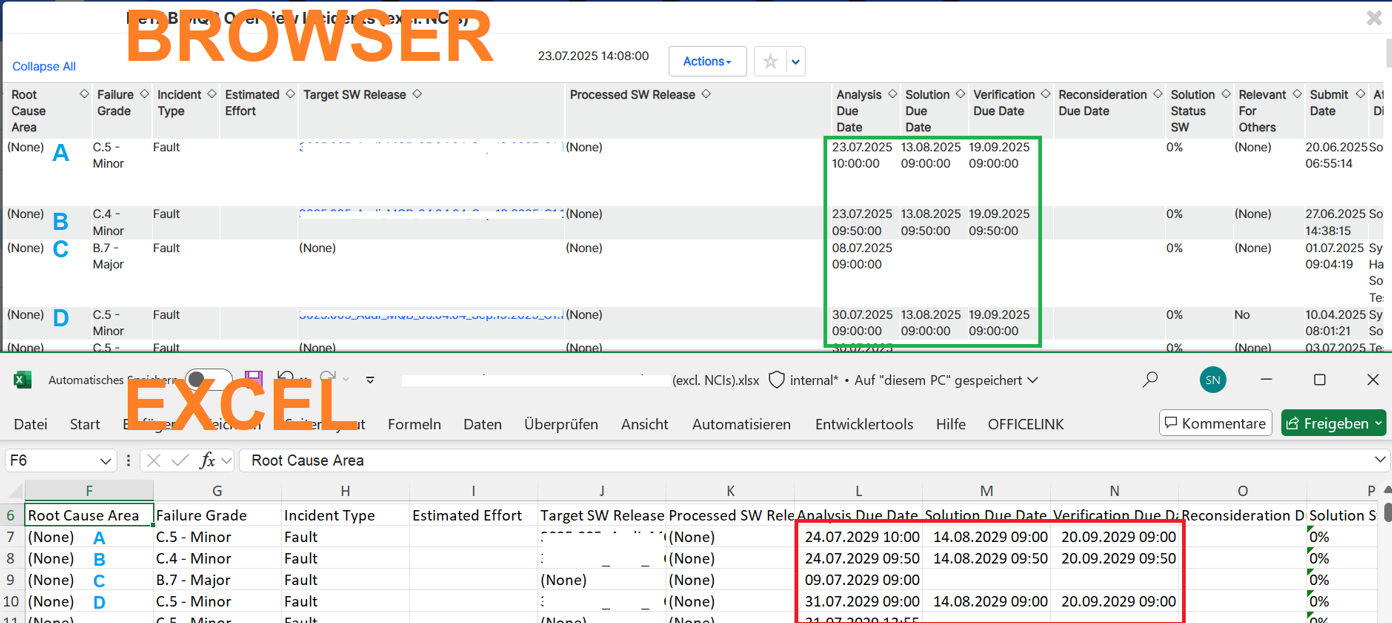Select Excel cell 'B.7 - Major'
The height and width of the screenshot is (623, 1392).
[217, 580]
